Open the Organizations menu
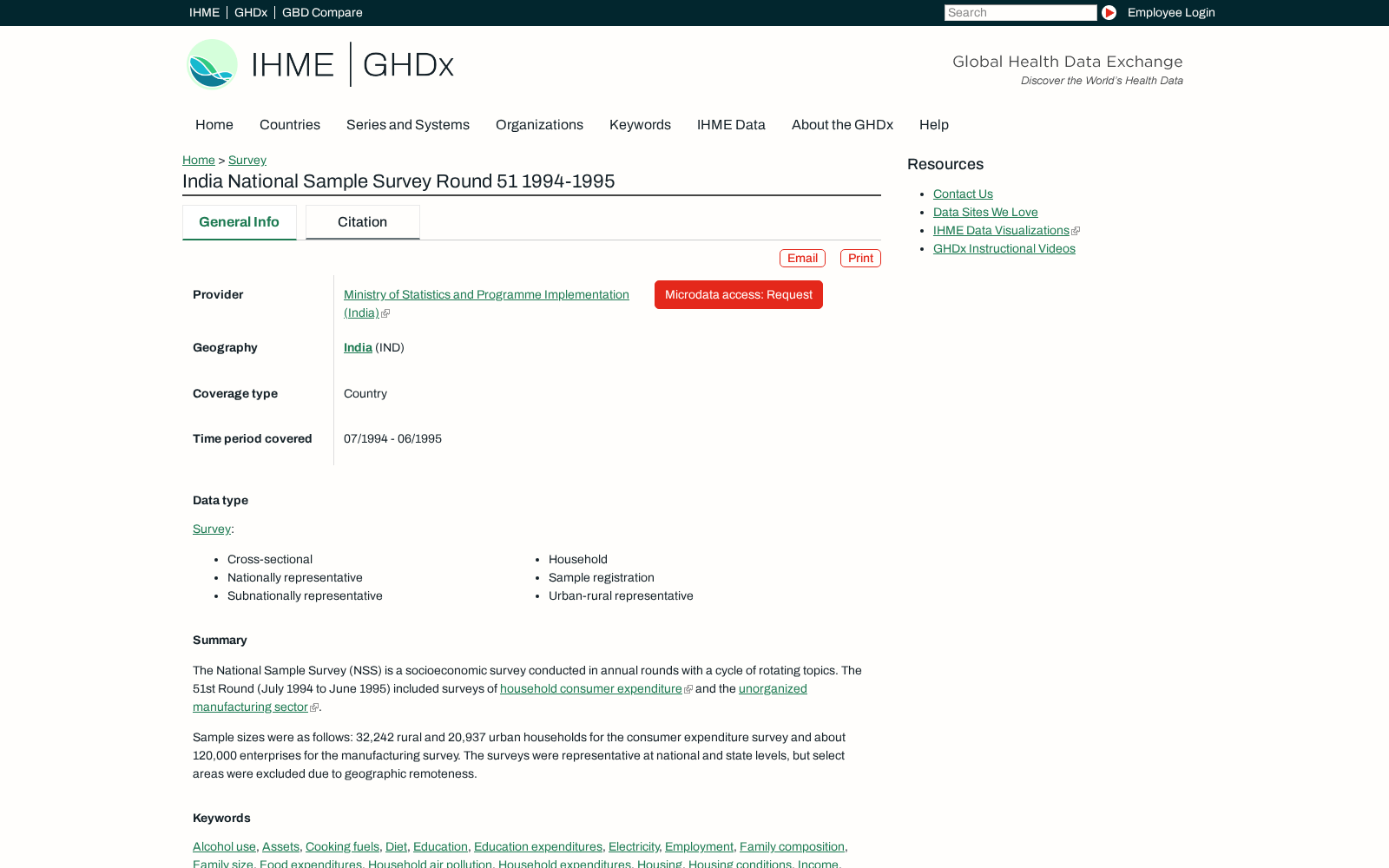This screenshot has height=868, width=1389. (x=539, y=125)
